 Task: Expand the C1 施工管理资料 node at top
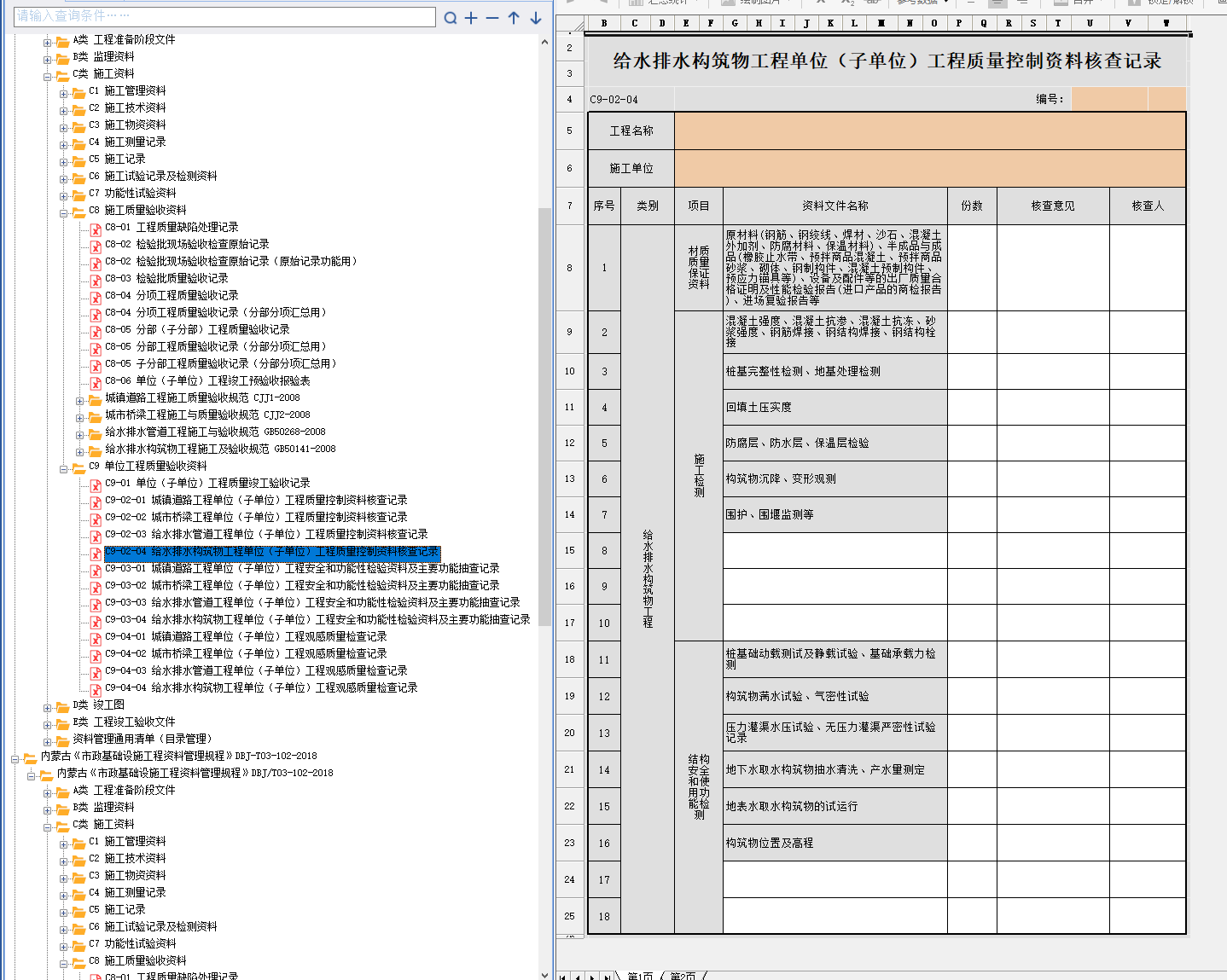pyautogui.click(x=64, y=93)
